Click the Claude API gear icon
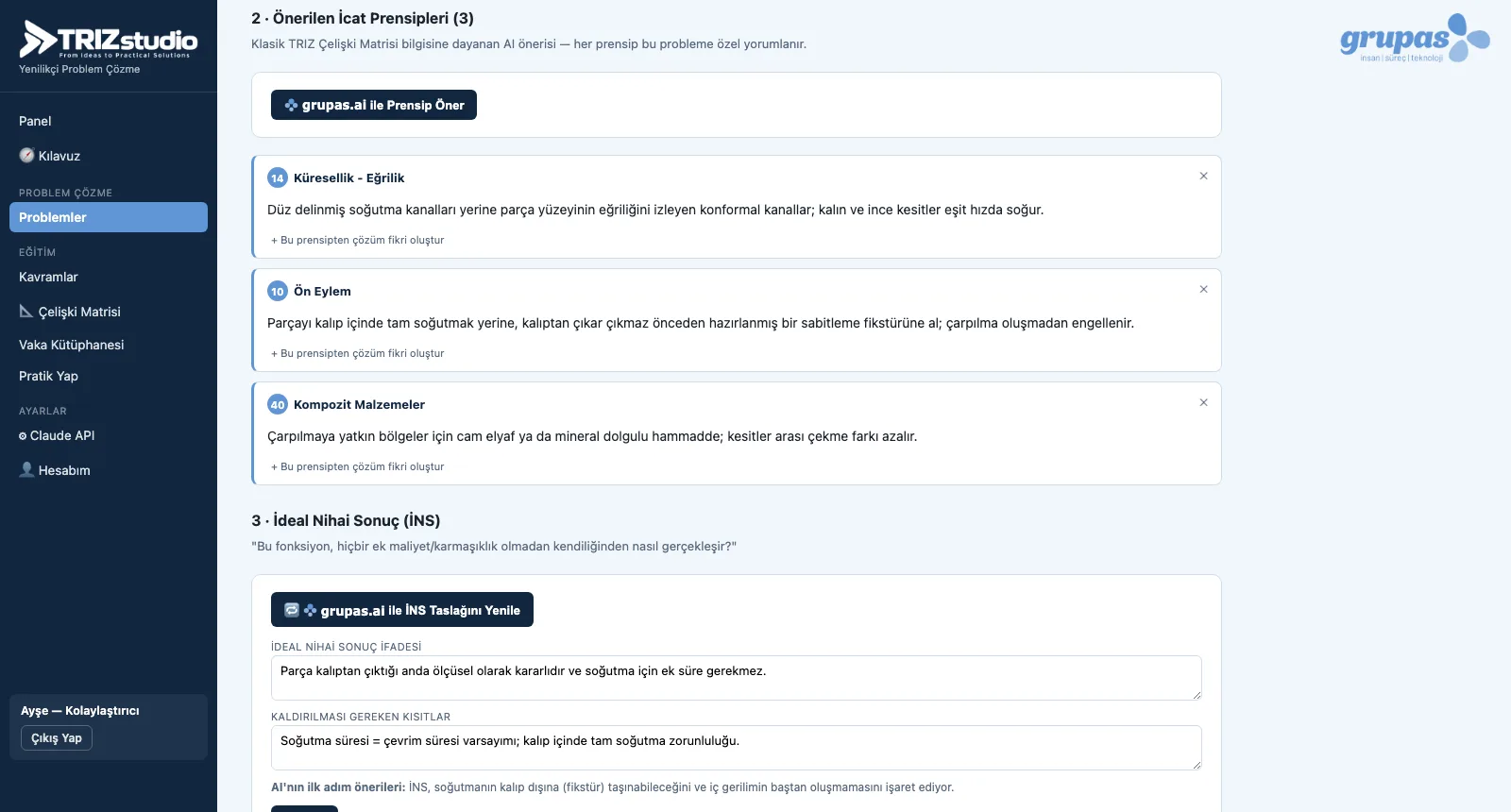Image resolution: width=1511 pixels, height=812 pixels. pos(23,436)
